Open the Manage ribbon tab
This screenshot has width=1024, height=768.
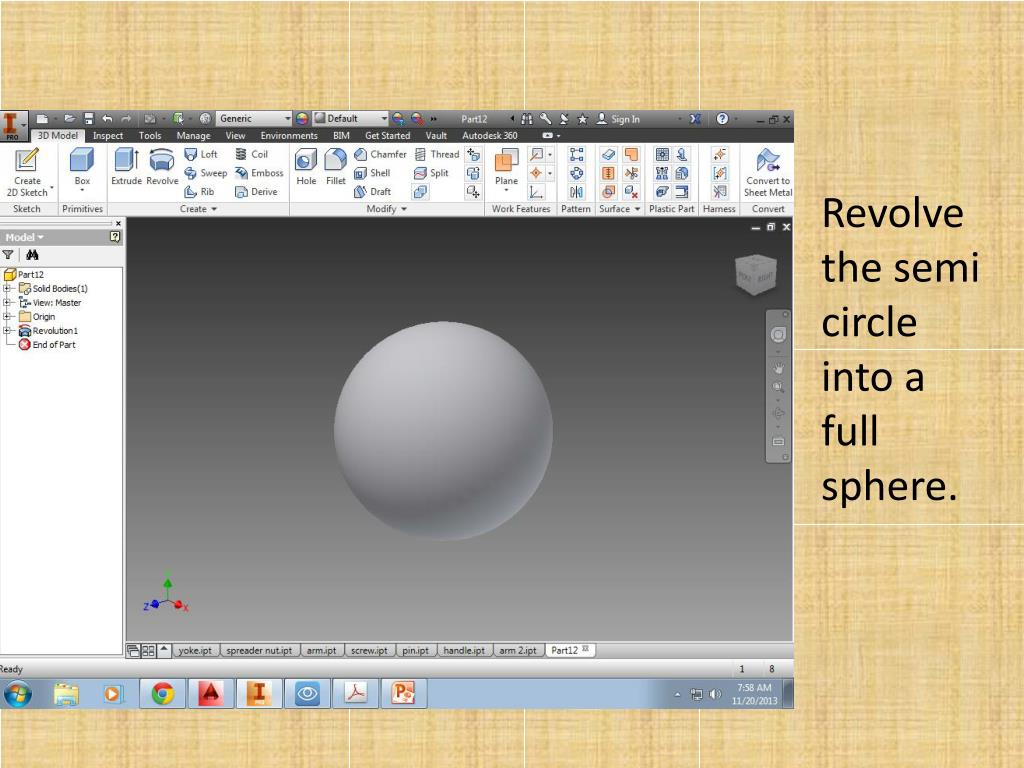click(x=193, y=136)
